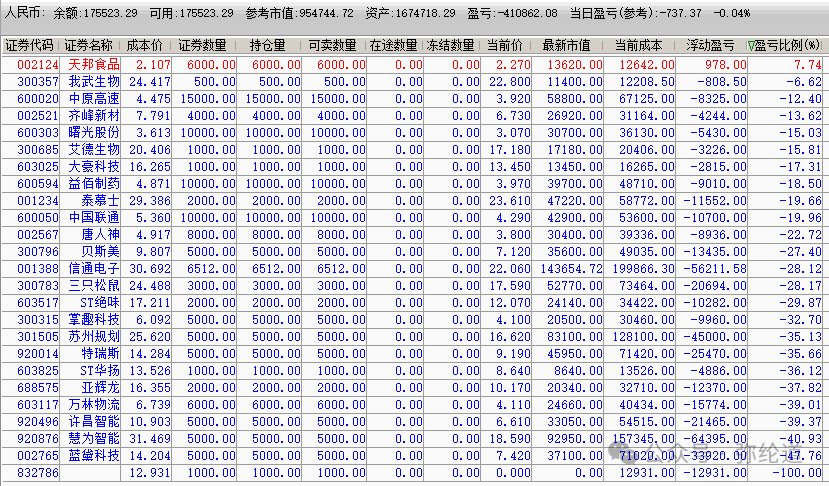829x486 pixels.
Task: Click market value cell 143654.72
Action: tap(571, 269)
